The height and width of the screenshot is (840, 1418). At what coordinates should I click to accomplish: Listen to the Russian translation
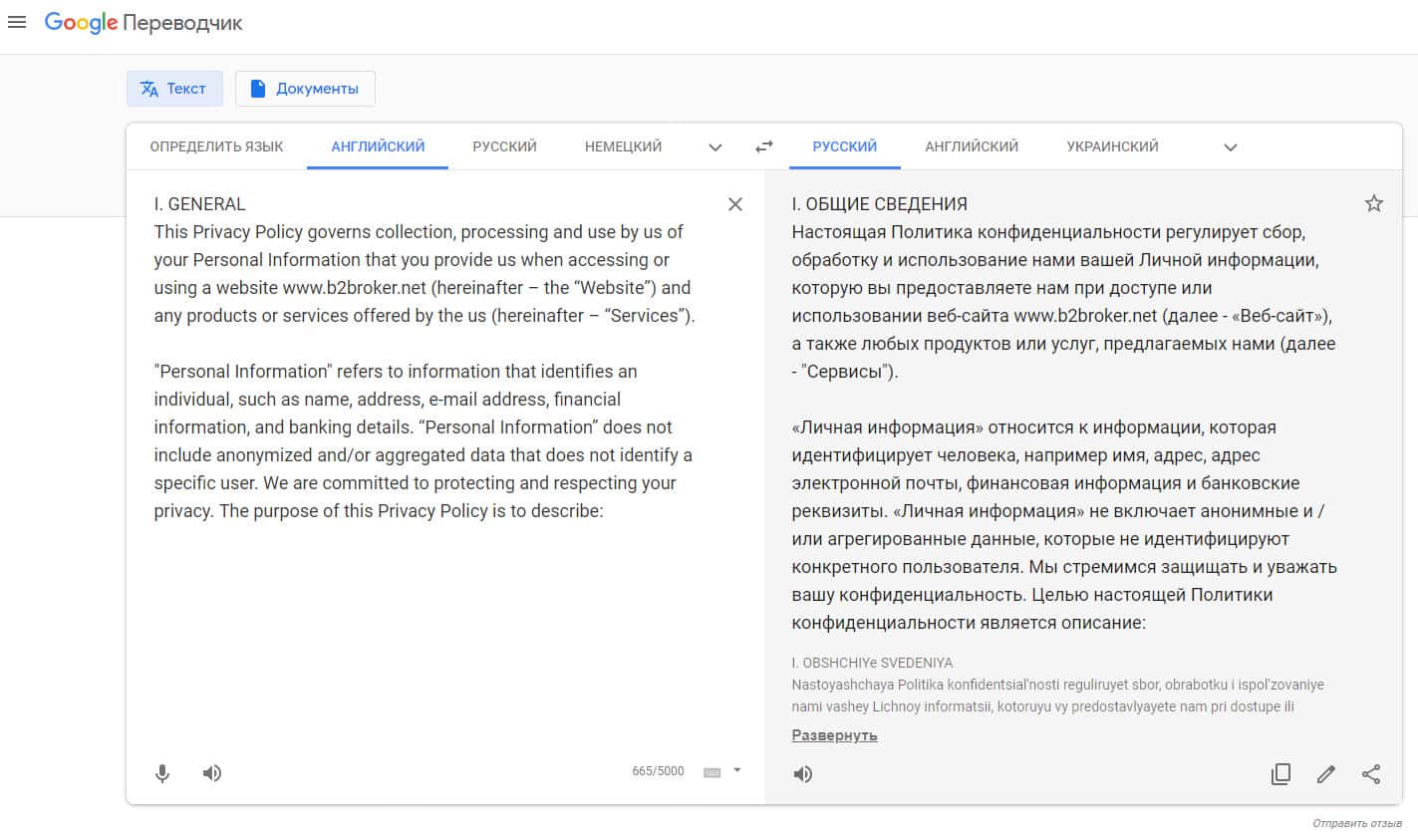803,774
